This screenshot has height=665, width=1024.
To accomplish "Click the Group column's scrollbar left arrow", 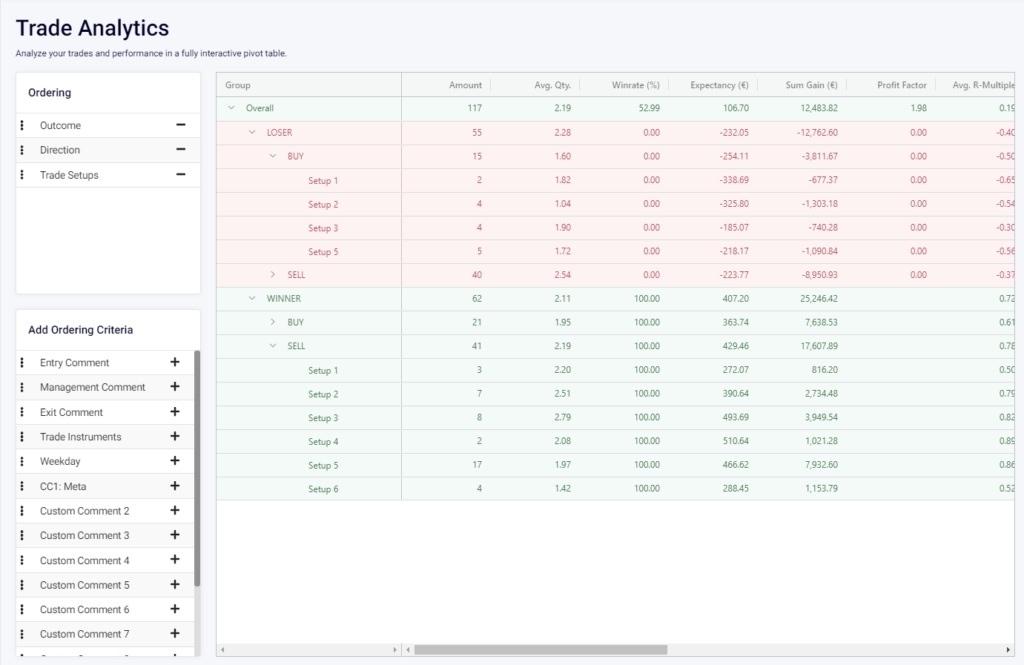I will (x=223, y=649).
